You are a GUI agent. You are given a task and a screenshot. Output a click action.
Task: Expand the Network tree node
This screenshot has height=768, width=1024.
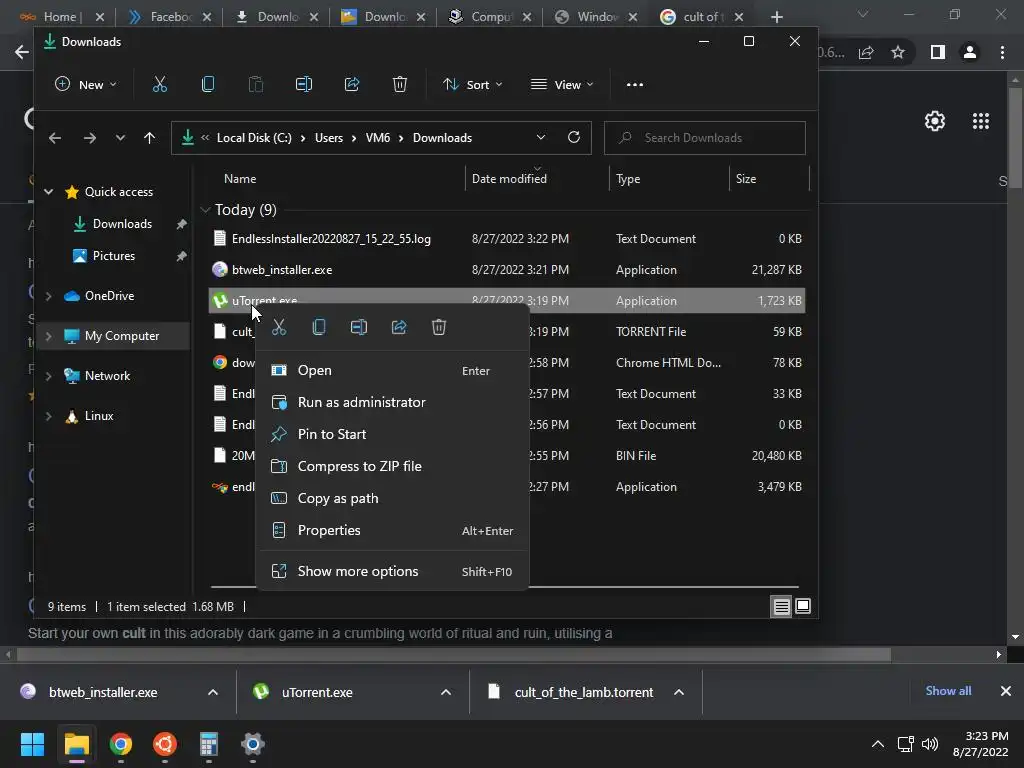pos(48,376)
